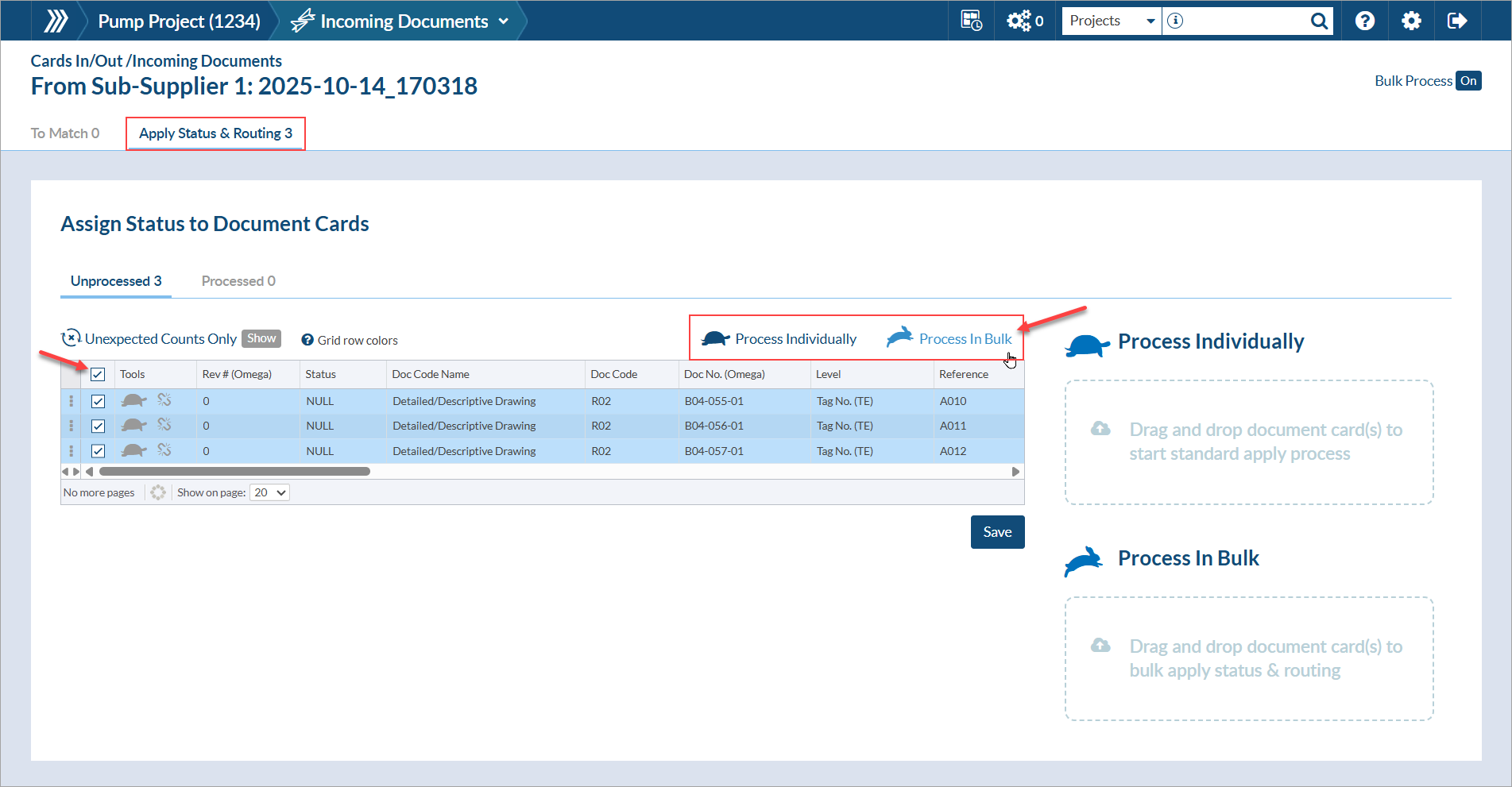Uncheck the checkbox for row B04-056-01
The width and height of the screenshot is (1512, 787).
pyautogui.click(x=98, y=426)
